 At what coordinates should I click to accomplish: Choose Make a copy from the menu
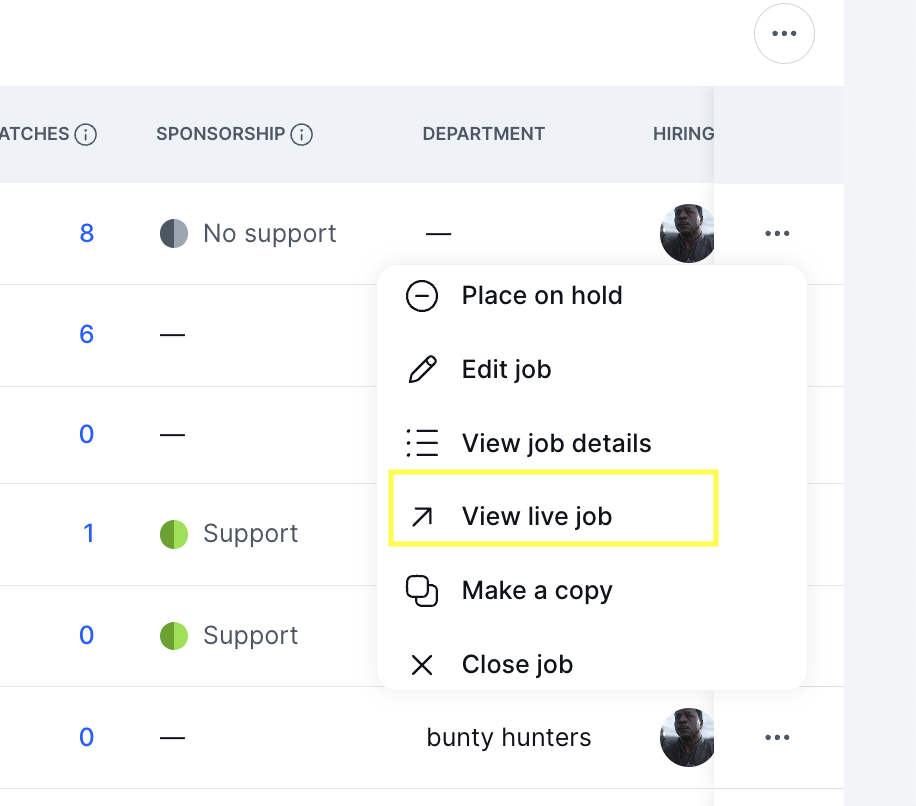(x=591, y=590)
